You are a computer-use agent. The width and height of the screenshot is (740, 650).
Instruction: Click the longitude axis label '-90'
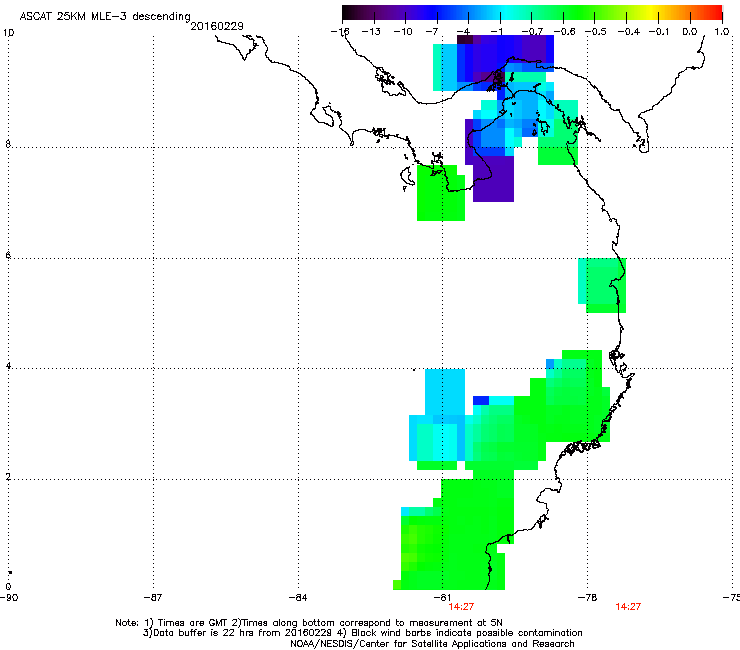click(x=9, y=598)
